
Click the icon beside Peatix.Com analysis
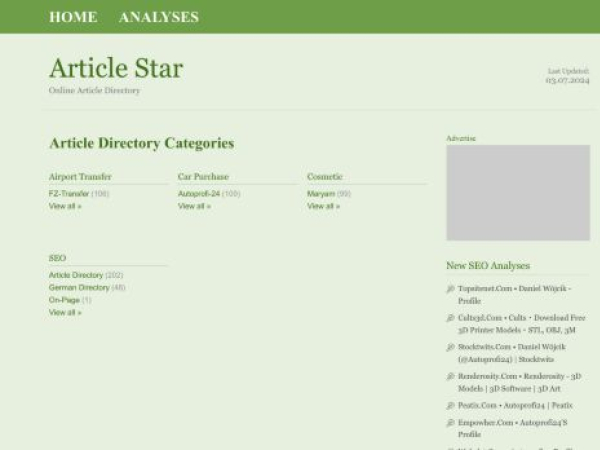click(450, 406)
